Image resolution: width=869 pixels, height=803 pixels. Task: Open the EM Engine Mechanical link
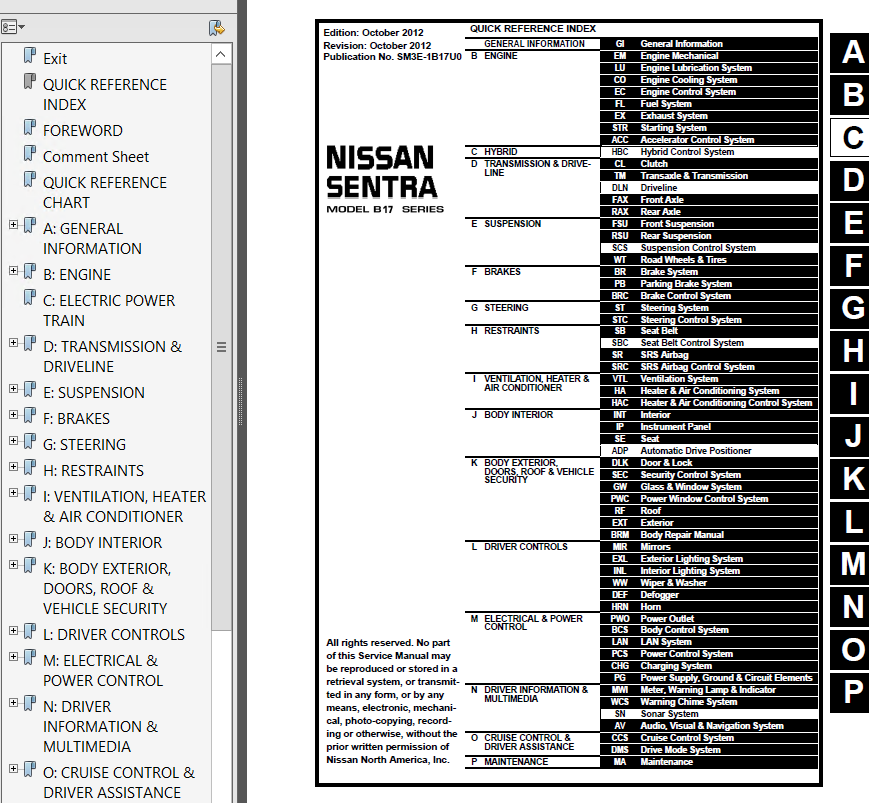tap(709, 56)
